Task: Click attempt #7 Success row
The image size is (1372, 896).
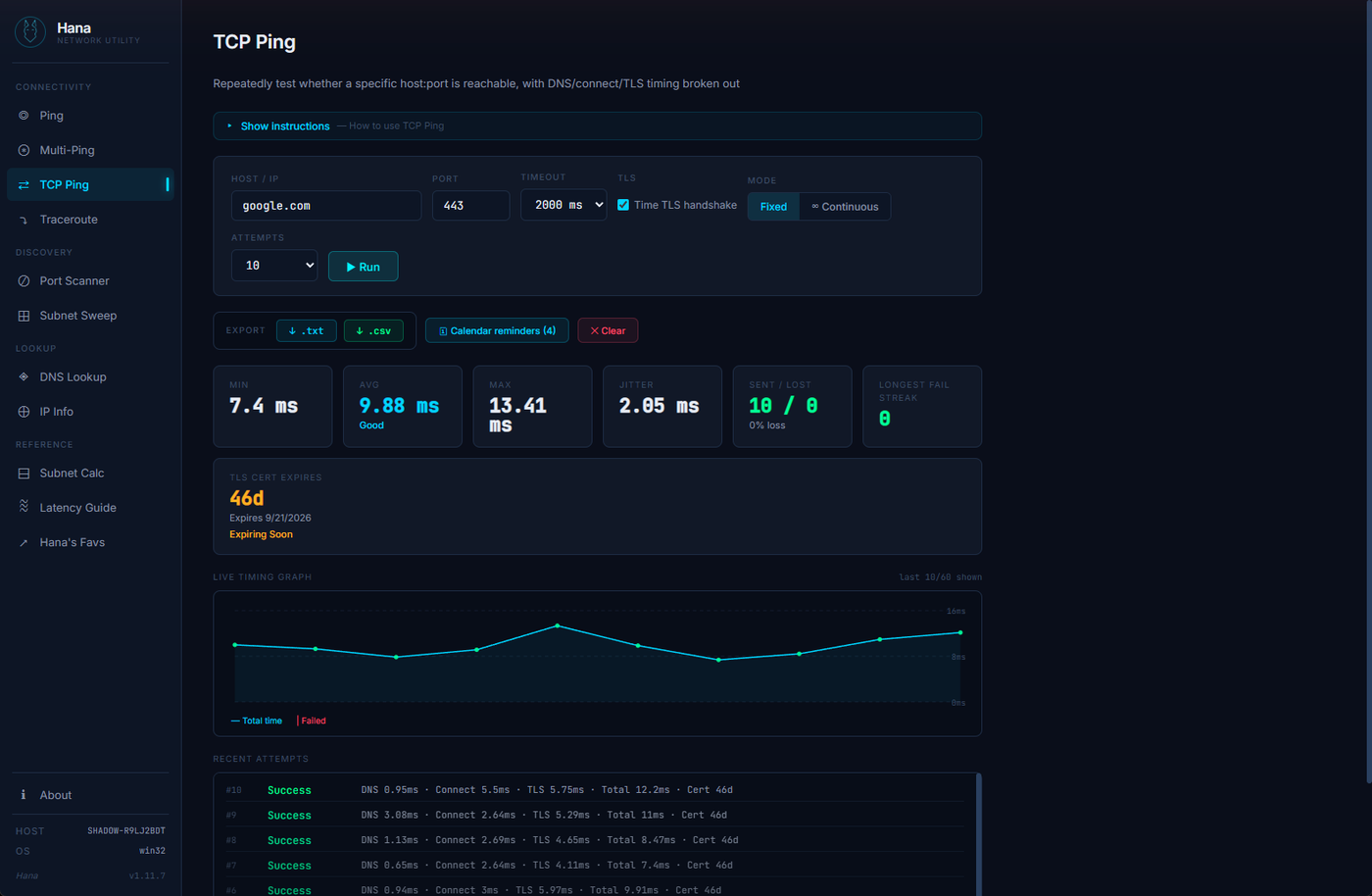Action: pyautogui.click(x=595, y=866)
